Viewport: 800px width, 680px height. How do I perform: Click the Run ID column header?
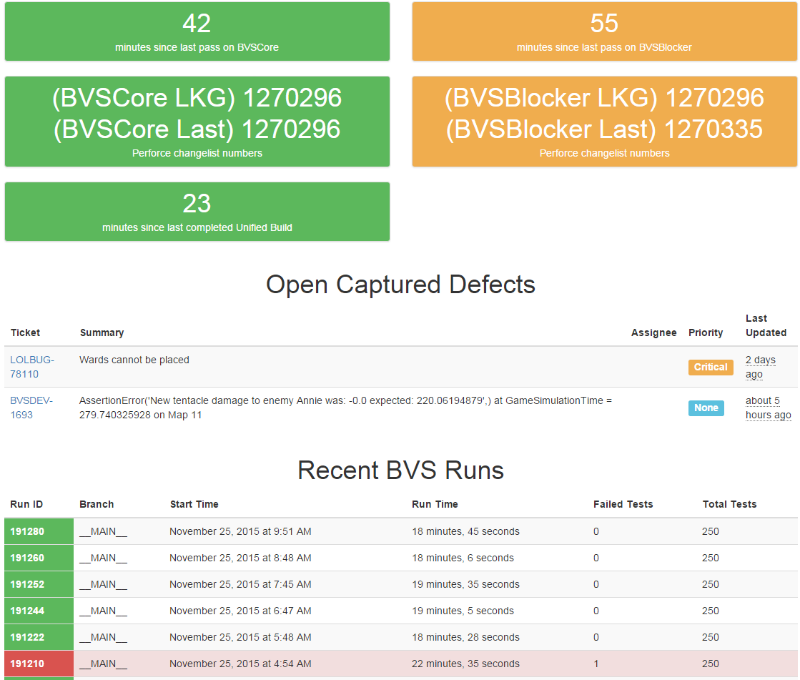27,504
